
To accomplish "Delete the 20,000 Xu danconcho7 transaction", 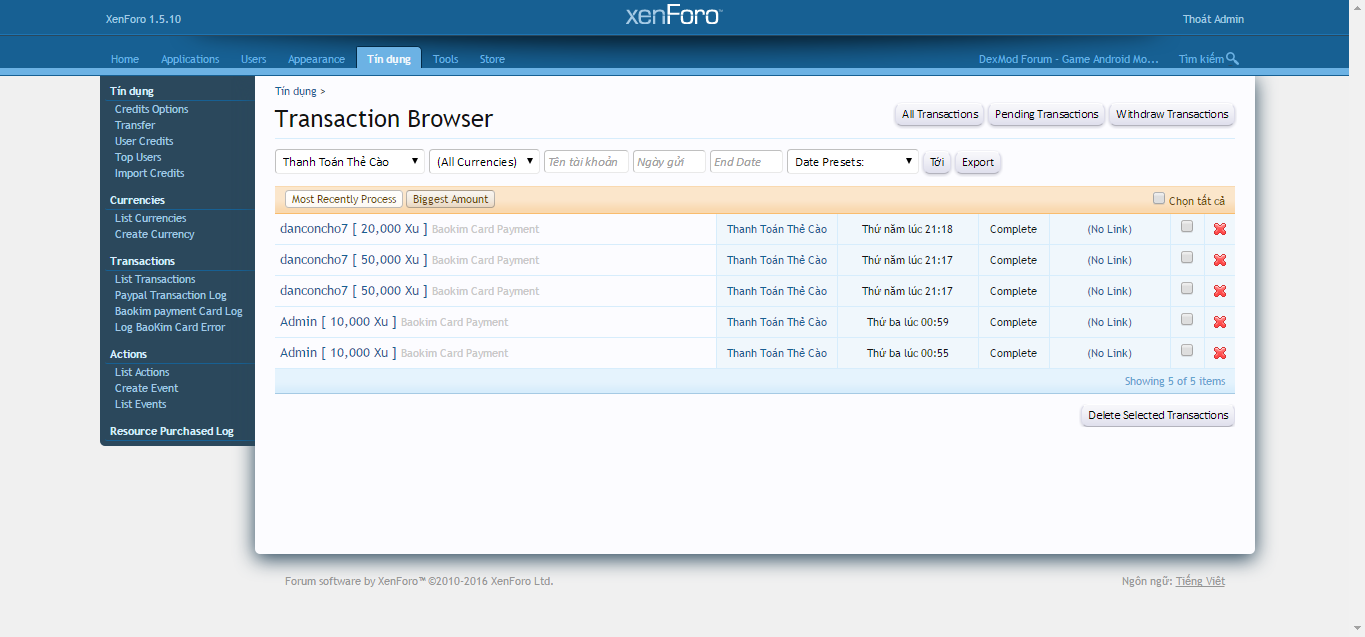I will [x=1219, y=229].
